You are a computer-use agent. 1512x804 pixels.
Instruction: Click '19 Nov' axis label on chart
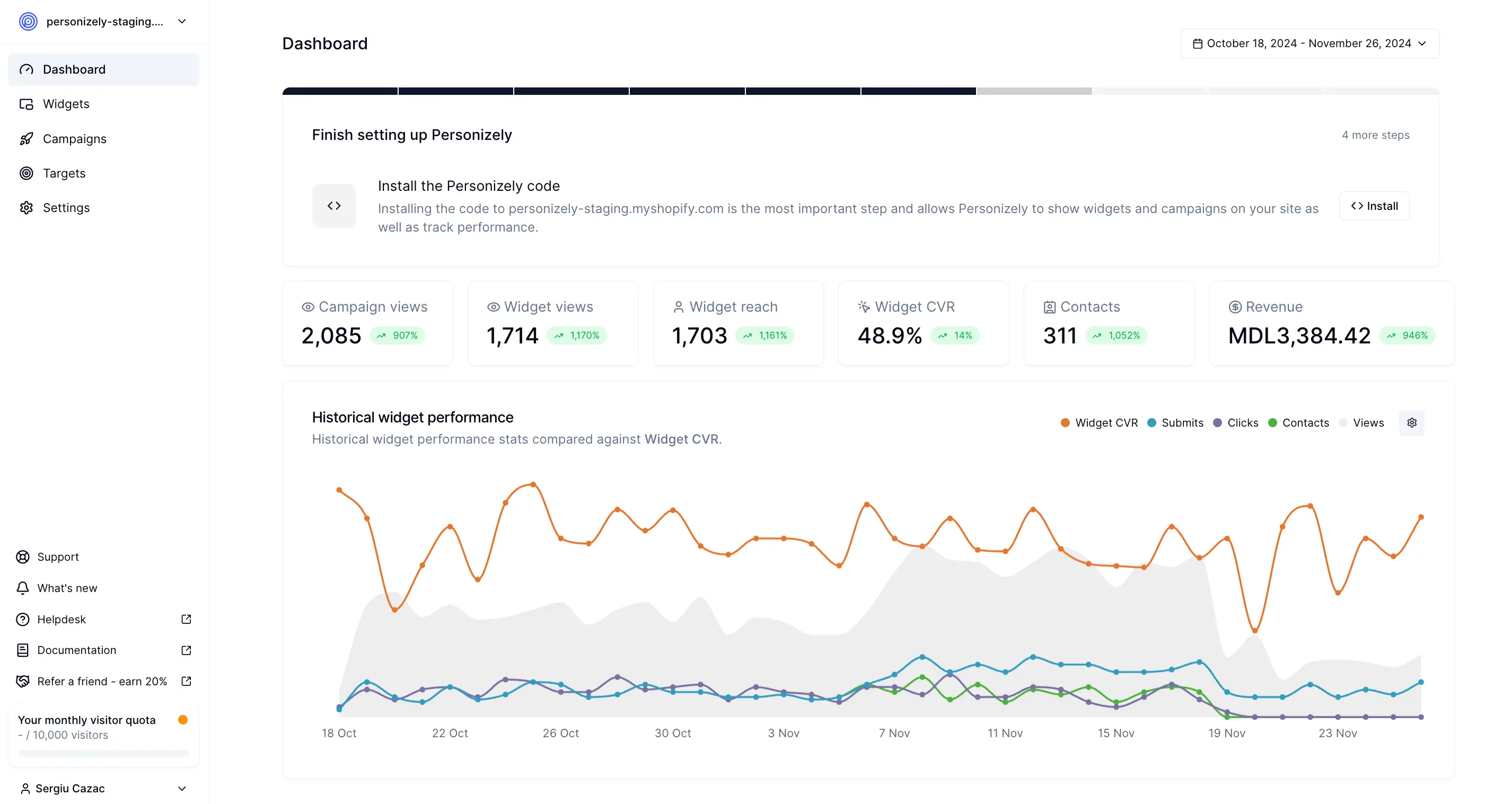(1227, 733)
